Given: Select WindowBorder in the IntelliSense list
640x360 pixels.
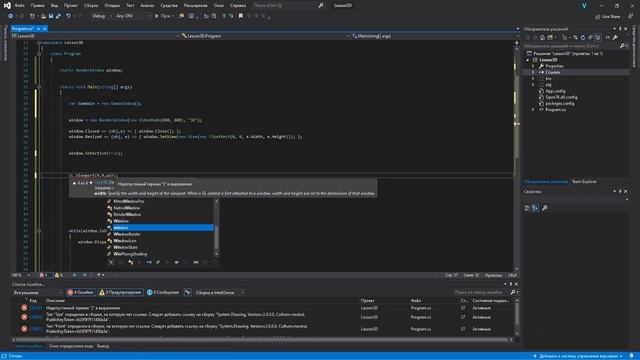Looking at the screenshot, I should click(127, 234).
